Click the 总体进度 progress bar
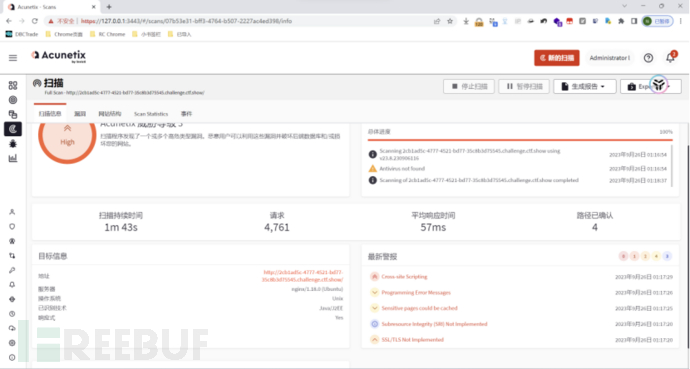The image size is (690, 369). click(x=520, y=140)
